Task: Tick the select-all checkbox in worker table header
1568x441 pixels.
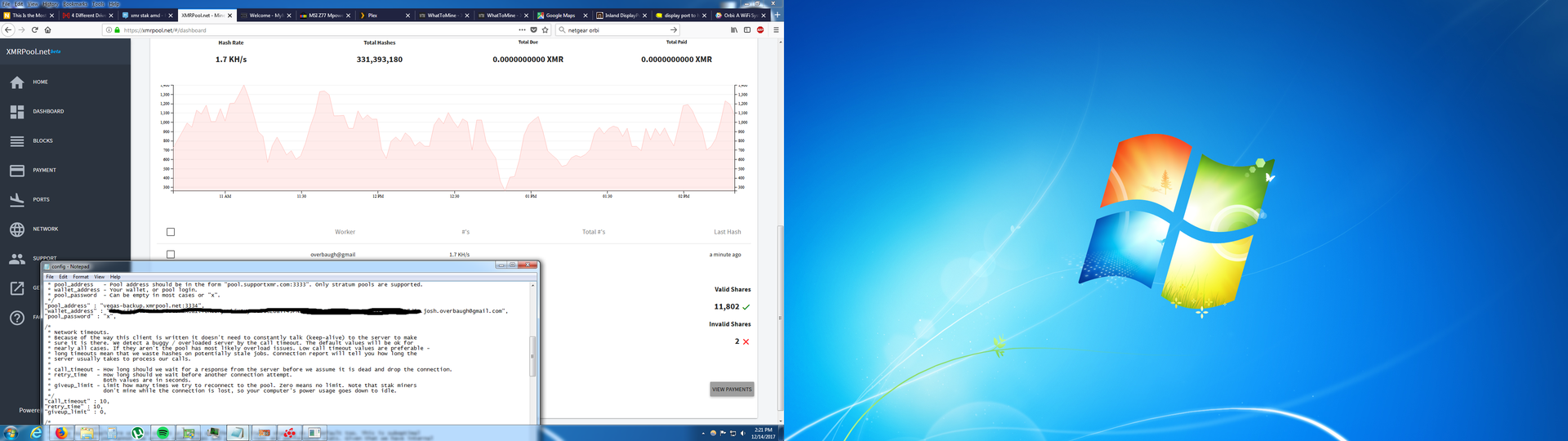Action: [x=171, y=232]
